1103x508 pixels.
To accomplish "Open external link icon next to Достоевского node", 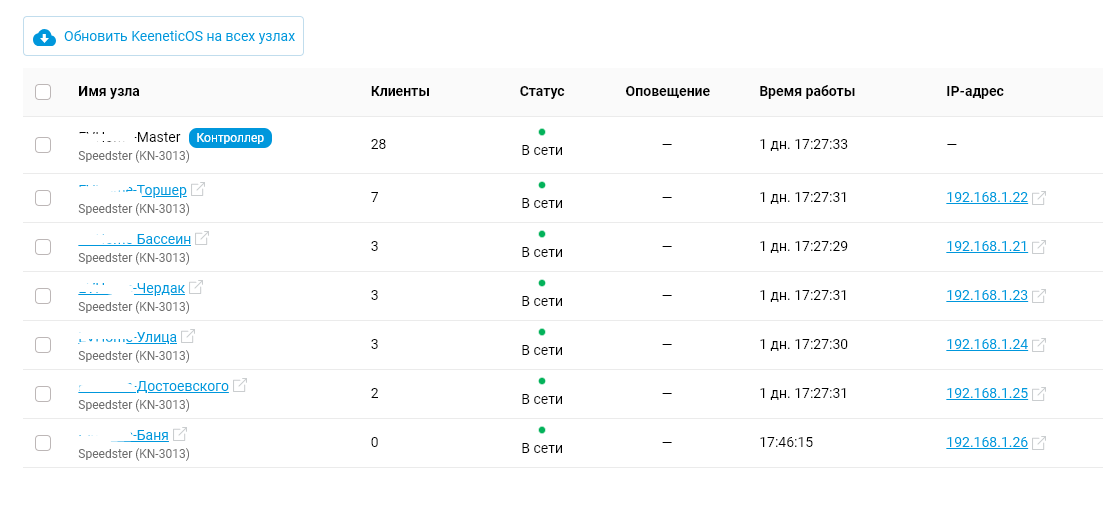I will [x=240, y=385].
